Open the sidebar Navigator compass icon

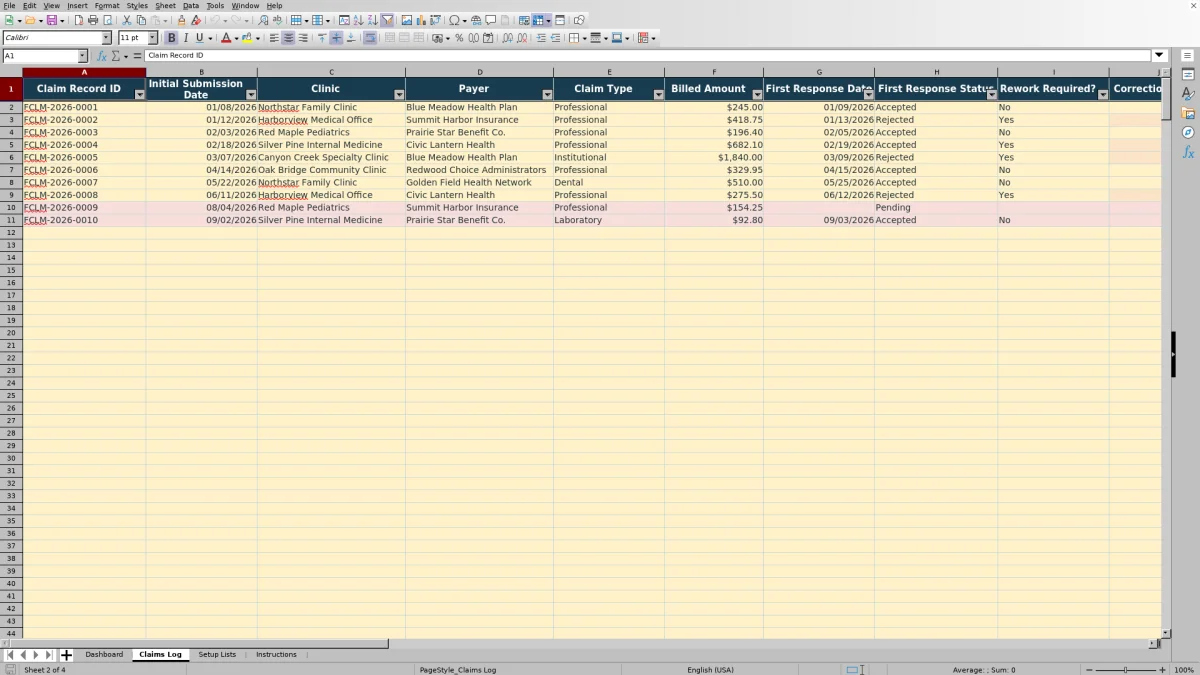coord(1188,132)
